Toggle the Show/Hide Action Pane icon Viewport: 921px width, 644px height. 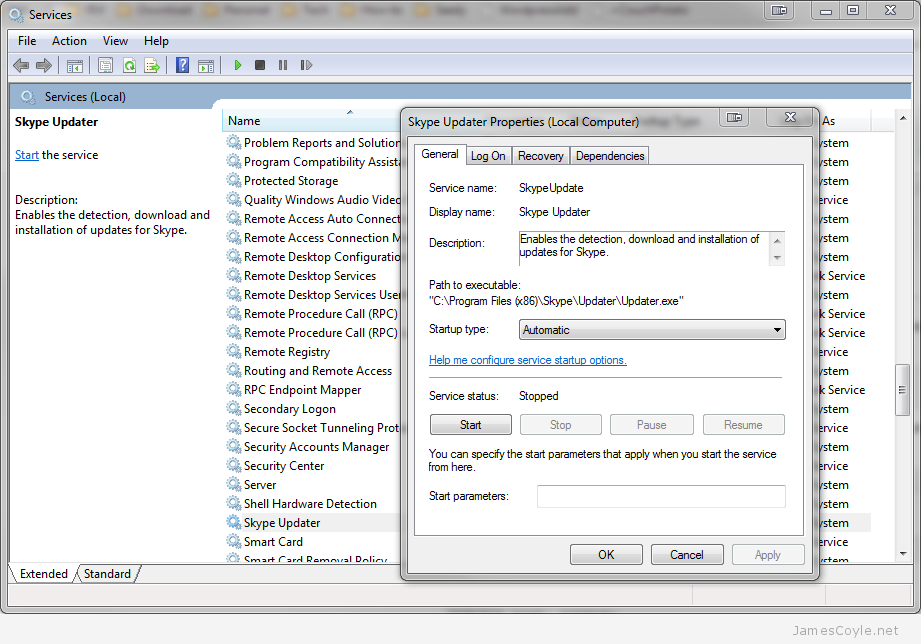[206, 65]
